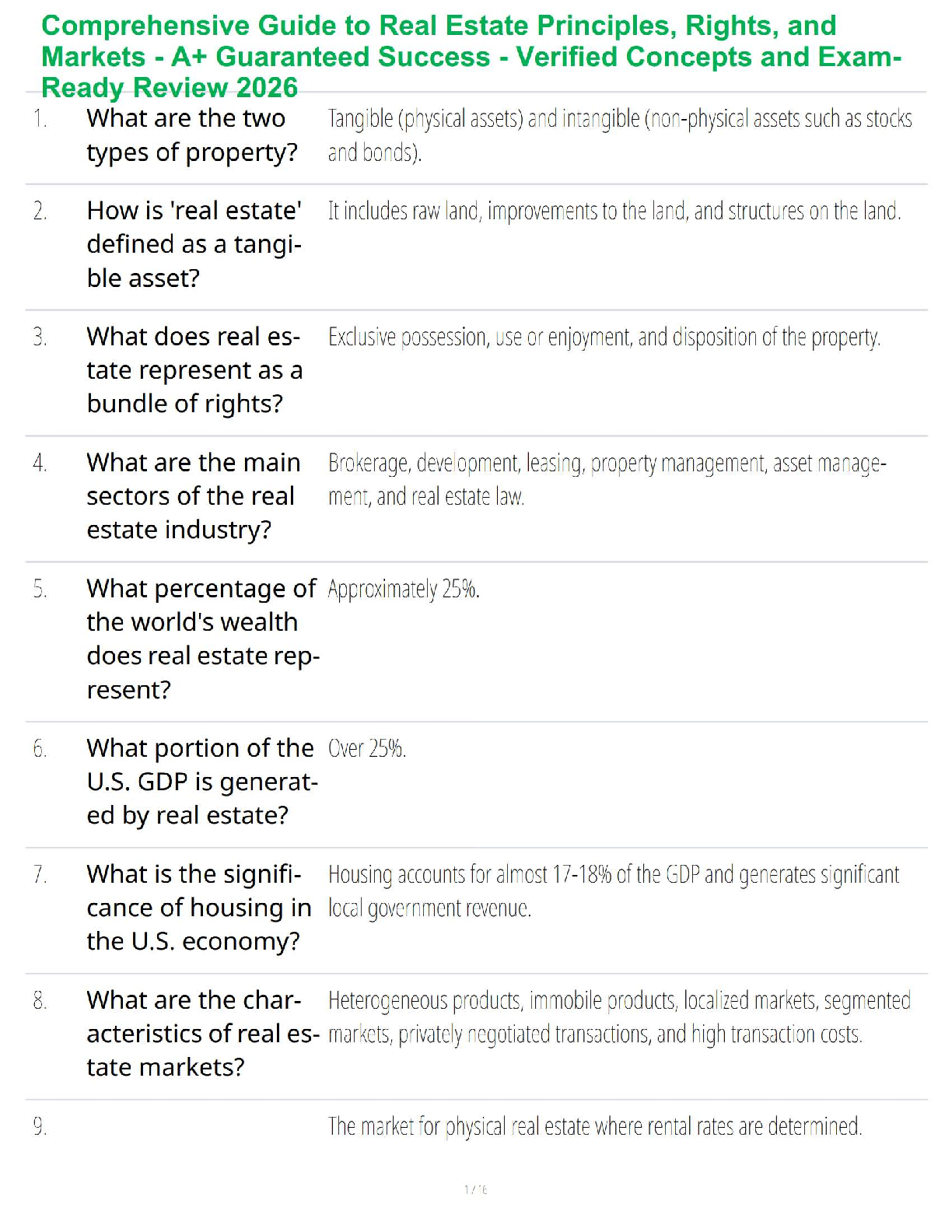Click the answer 'The market for physical real estate'

point(595,1127)
